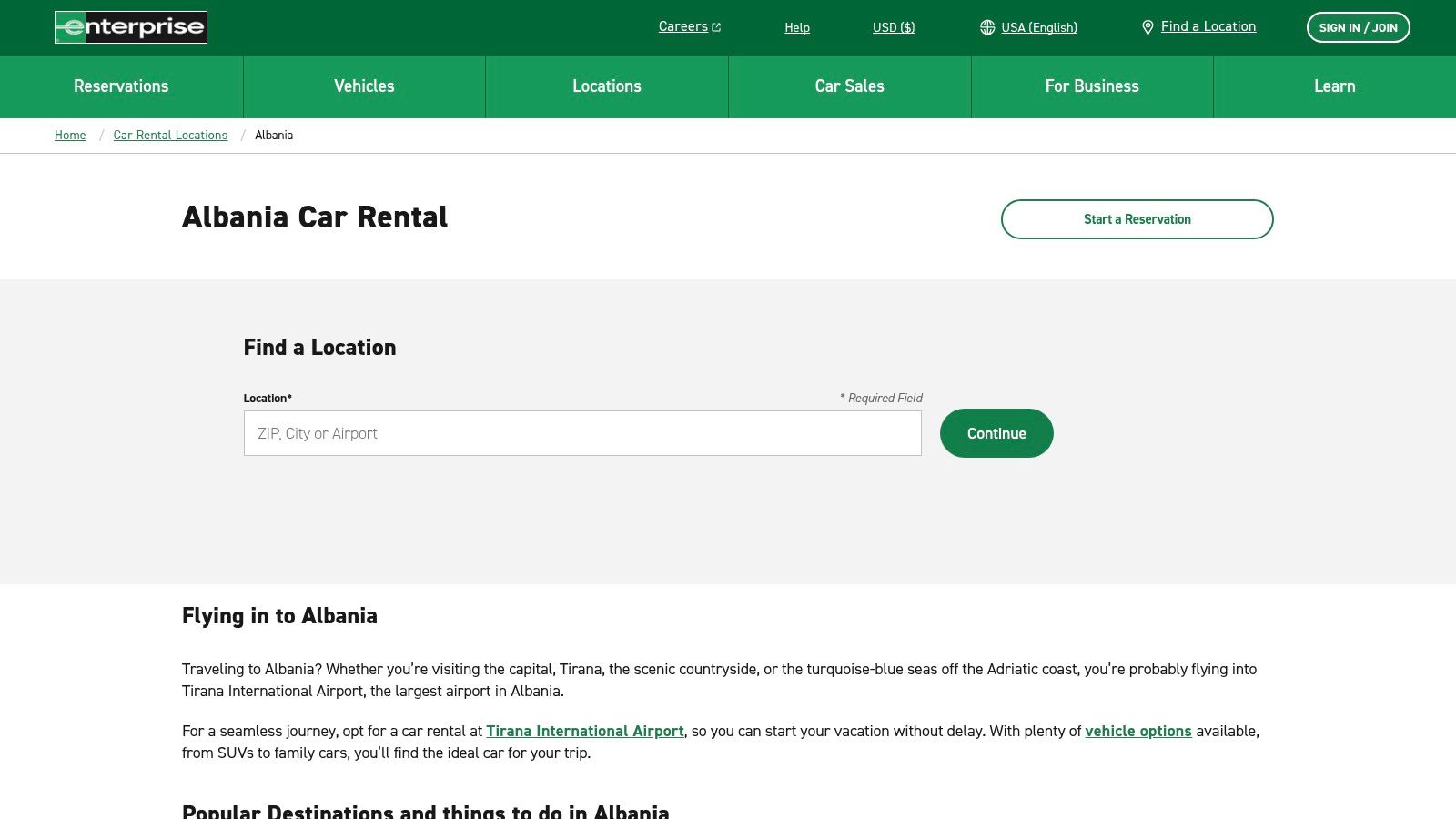This screenshot has width=1456, height=819.
Task: Go to Home breadcrumb
Action: tap(70, 135)
